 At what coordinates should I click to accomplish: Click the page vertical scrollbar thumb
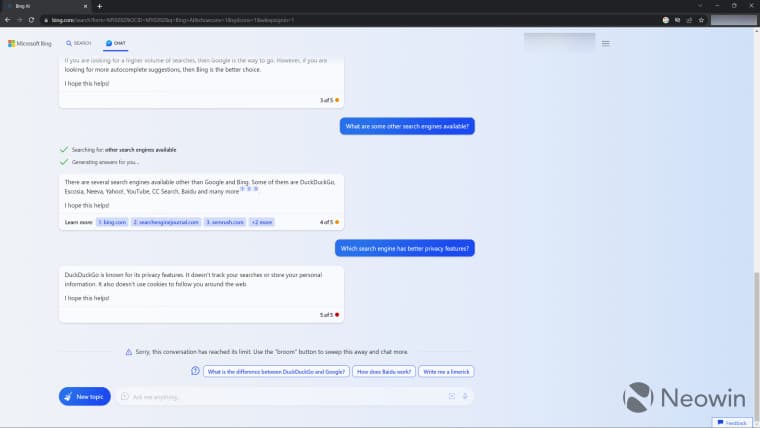pos(757,344)
